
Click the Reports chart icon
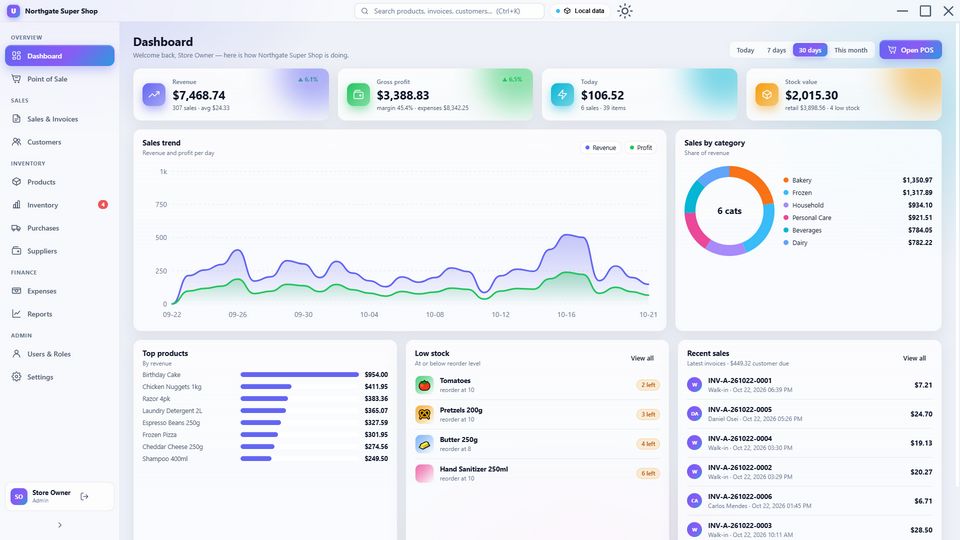(x=16, y=314)
